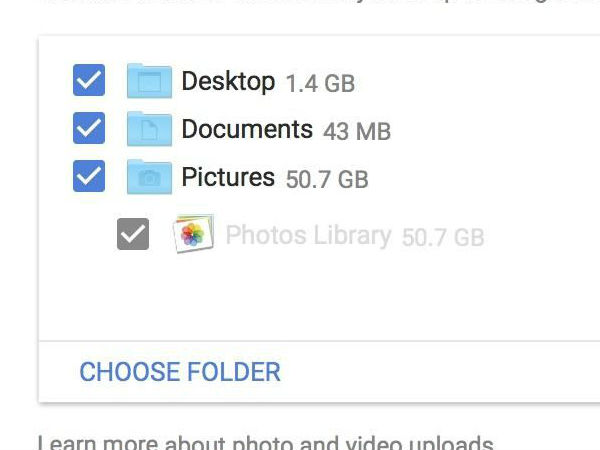Click the Photos Library app icon
Screen dimensions: 600x450
click(x=193, y=234)
